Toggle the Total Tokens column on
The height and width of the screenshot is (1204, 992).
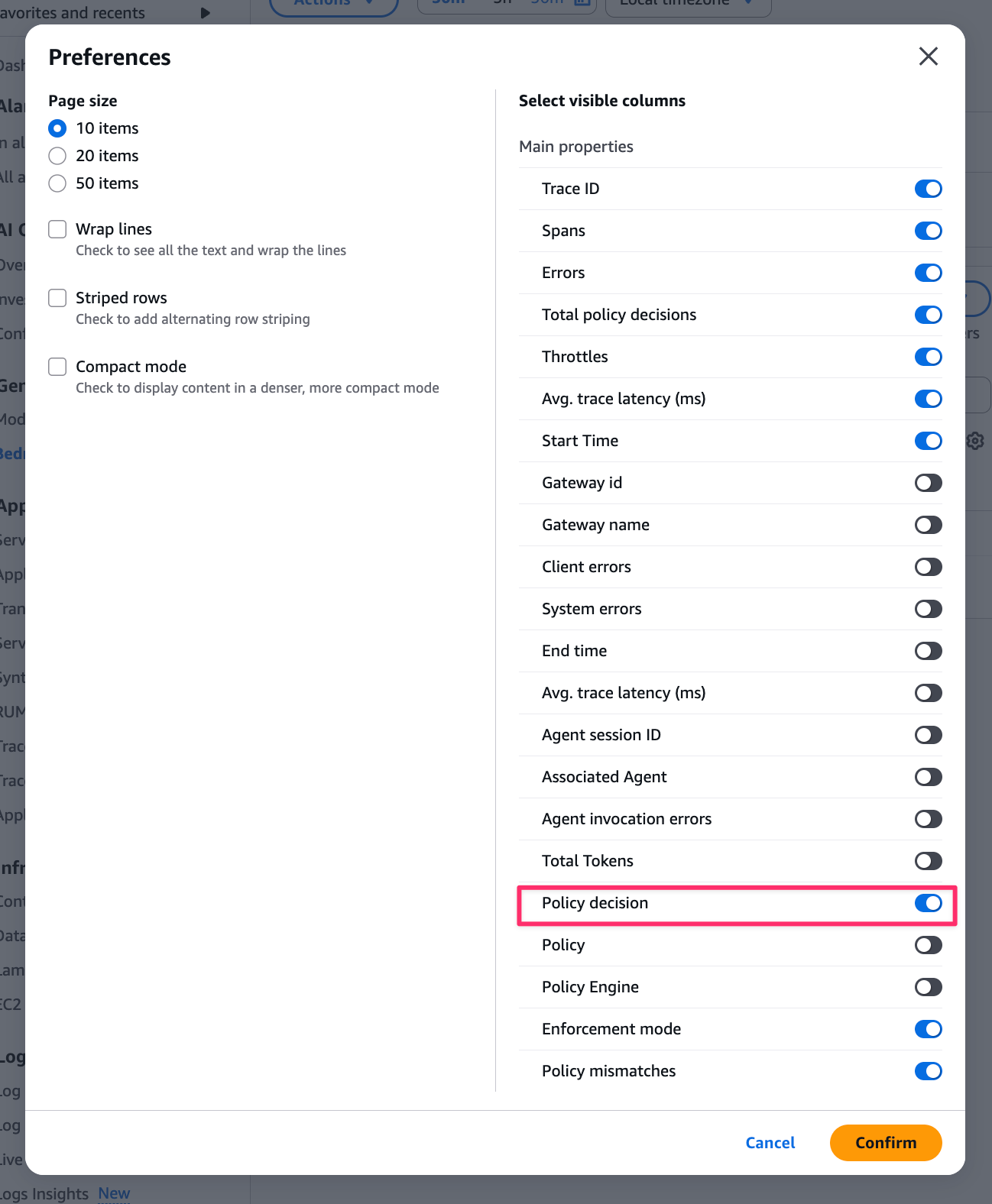click(x=928, y=861)
